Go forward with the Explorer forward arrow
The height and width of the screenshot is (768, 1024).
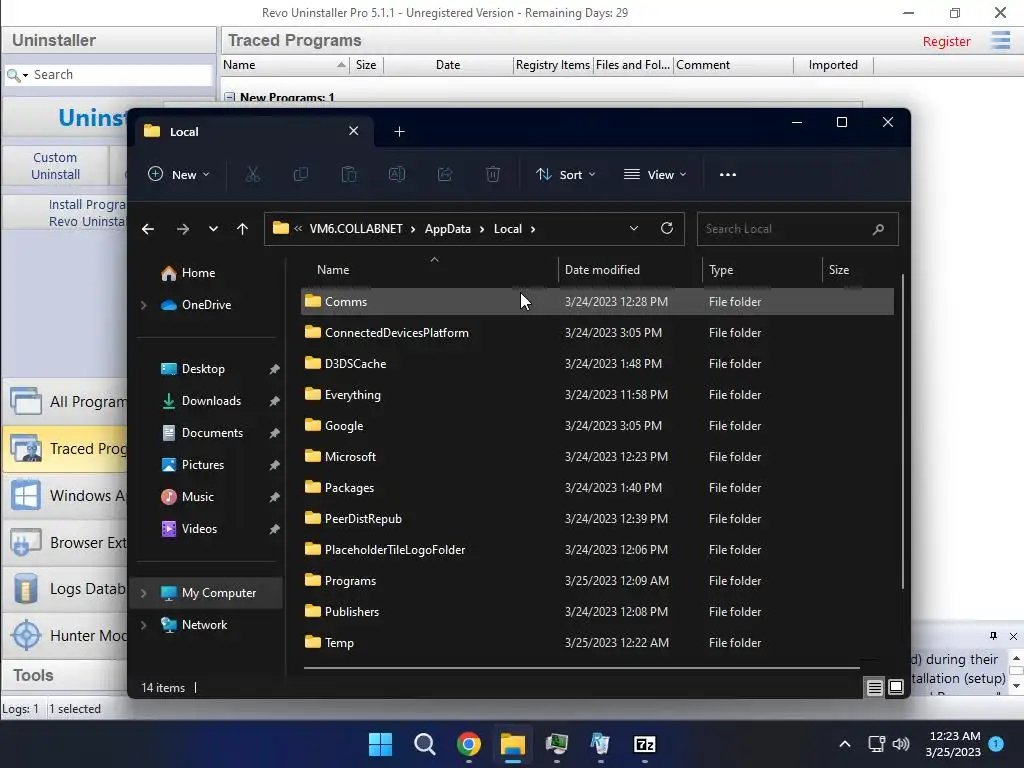pyautogui.click(x=183, y=229)
